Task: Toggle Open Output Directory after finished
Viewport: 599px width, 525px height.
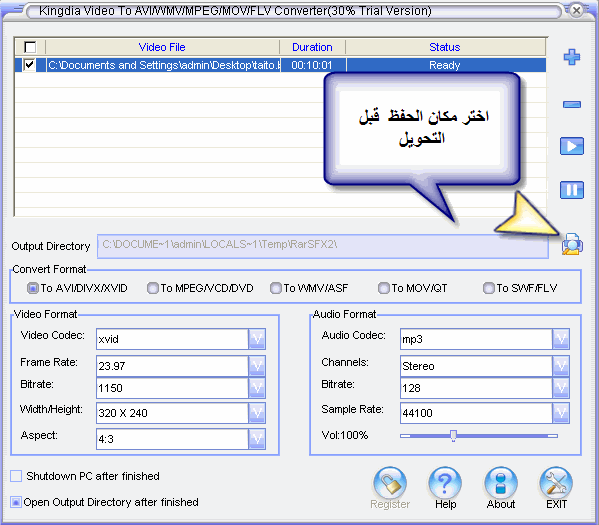Action: [16, 502]
